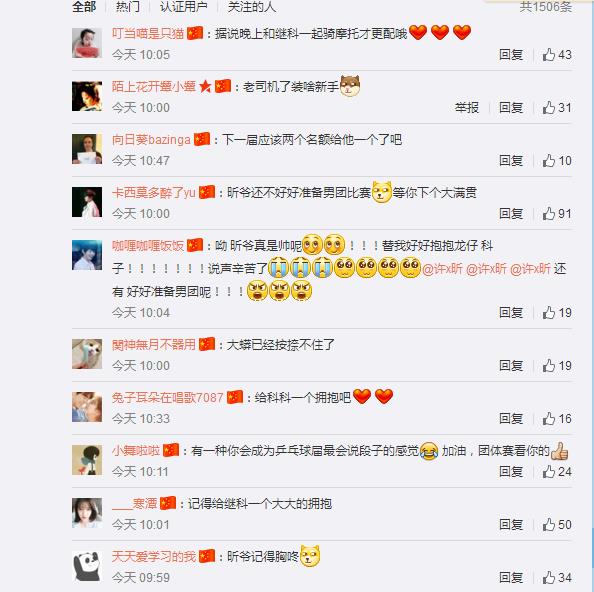Open username 向日葵bazinga profile
Viewport: 594px width, 592px height.
pos(151,140)
